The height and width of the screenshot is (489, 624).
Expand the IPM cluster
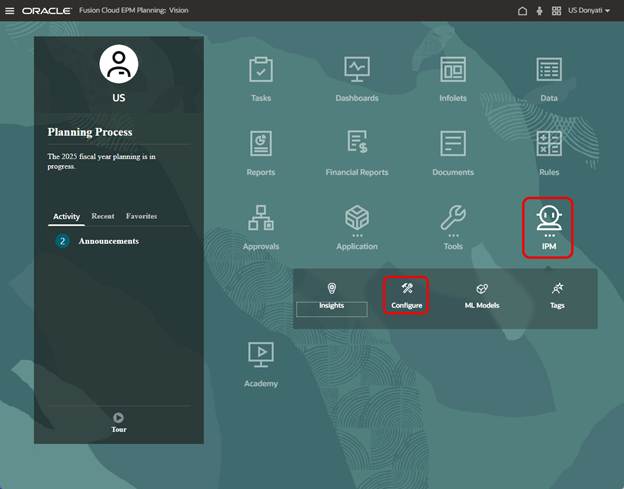(549, 221)
